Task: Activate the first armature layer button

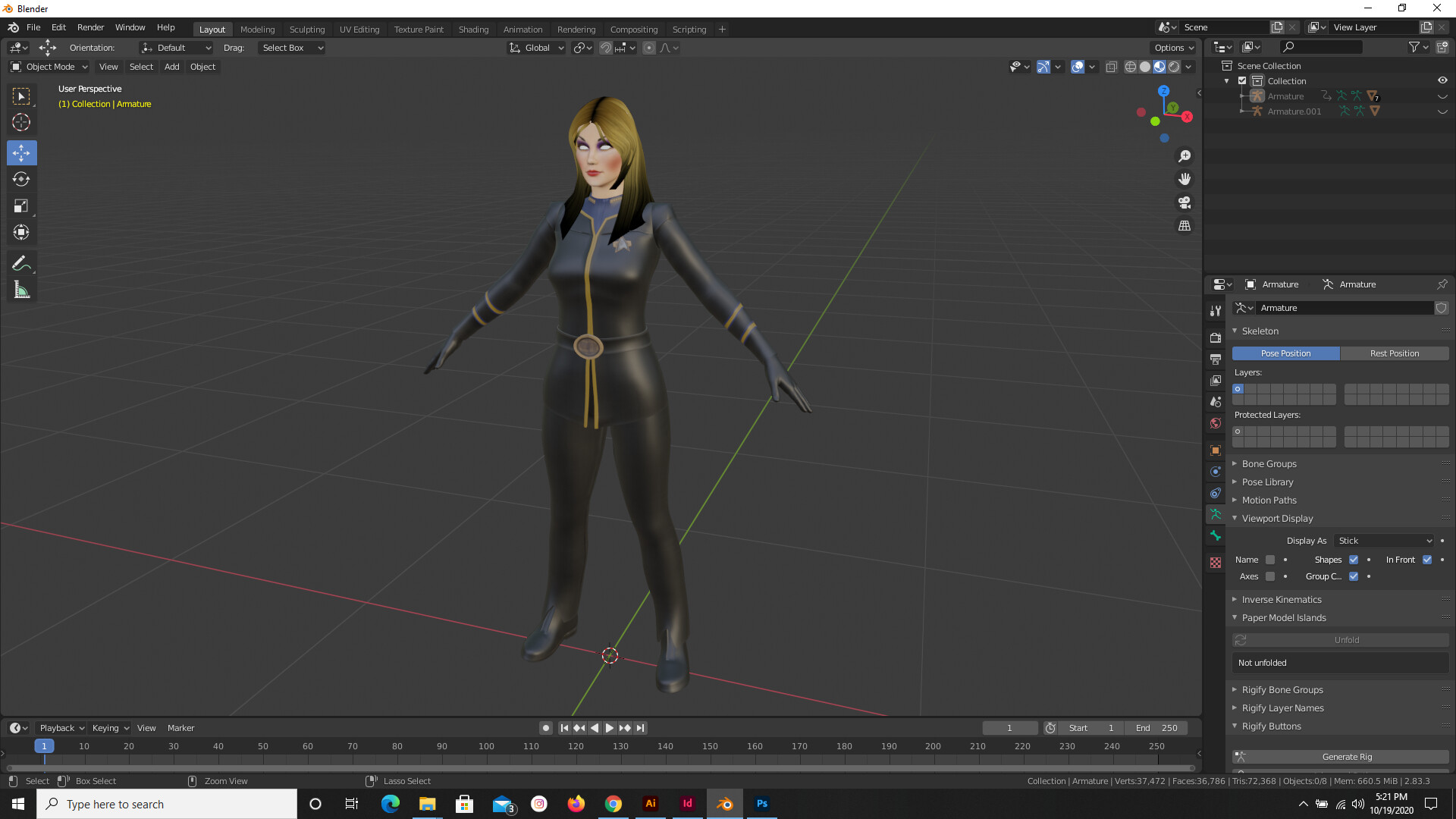Action: coord(1238,388)
